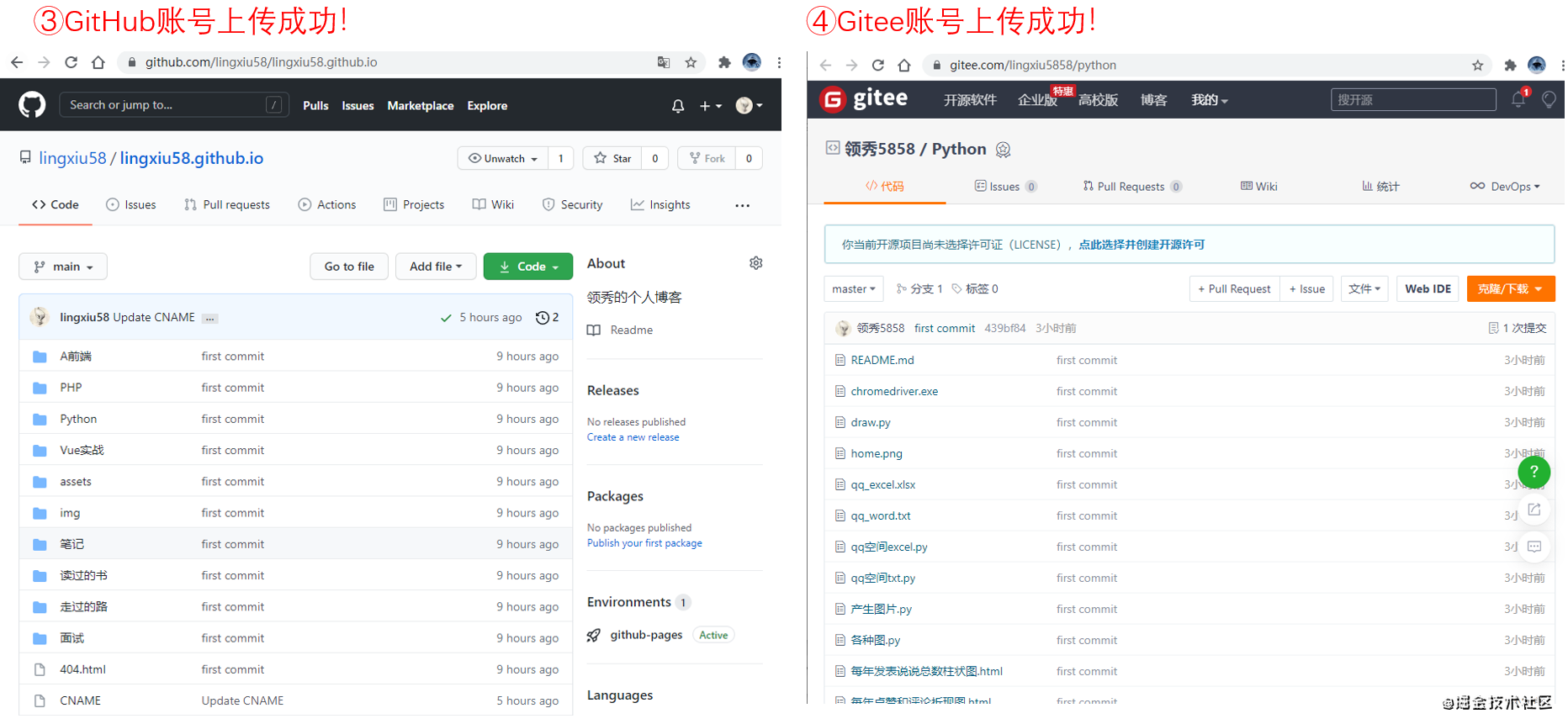Open README.md file on Gitee

[882, 360]
